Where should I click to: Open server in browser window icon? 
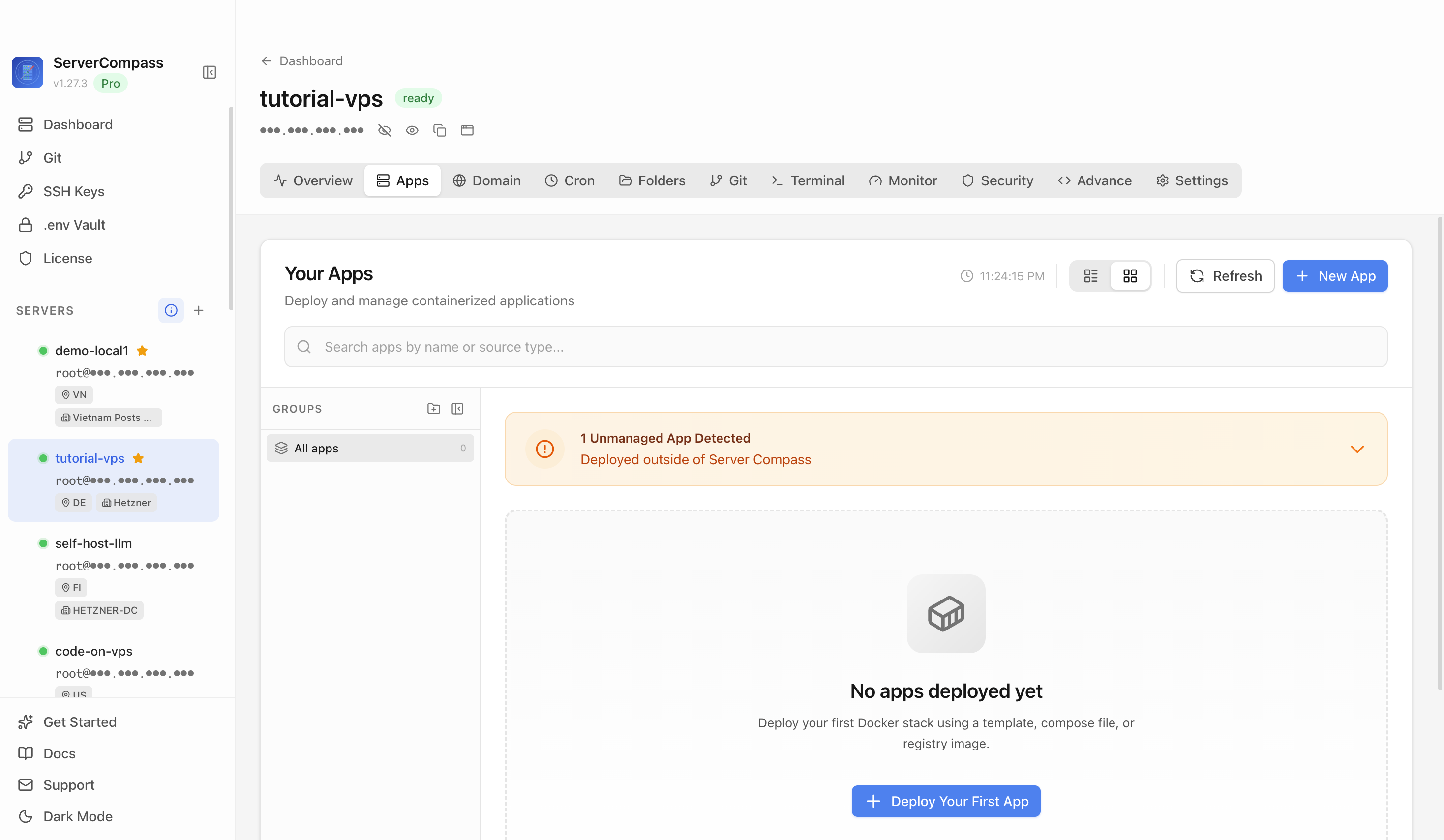coord(467,131)
